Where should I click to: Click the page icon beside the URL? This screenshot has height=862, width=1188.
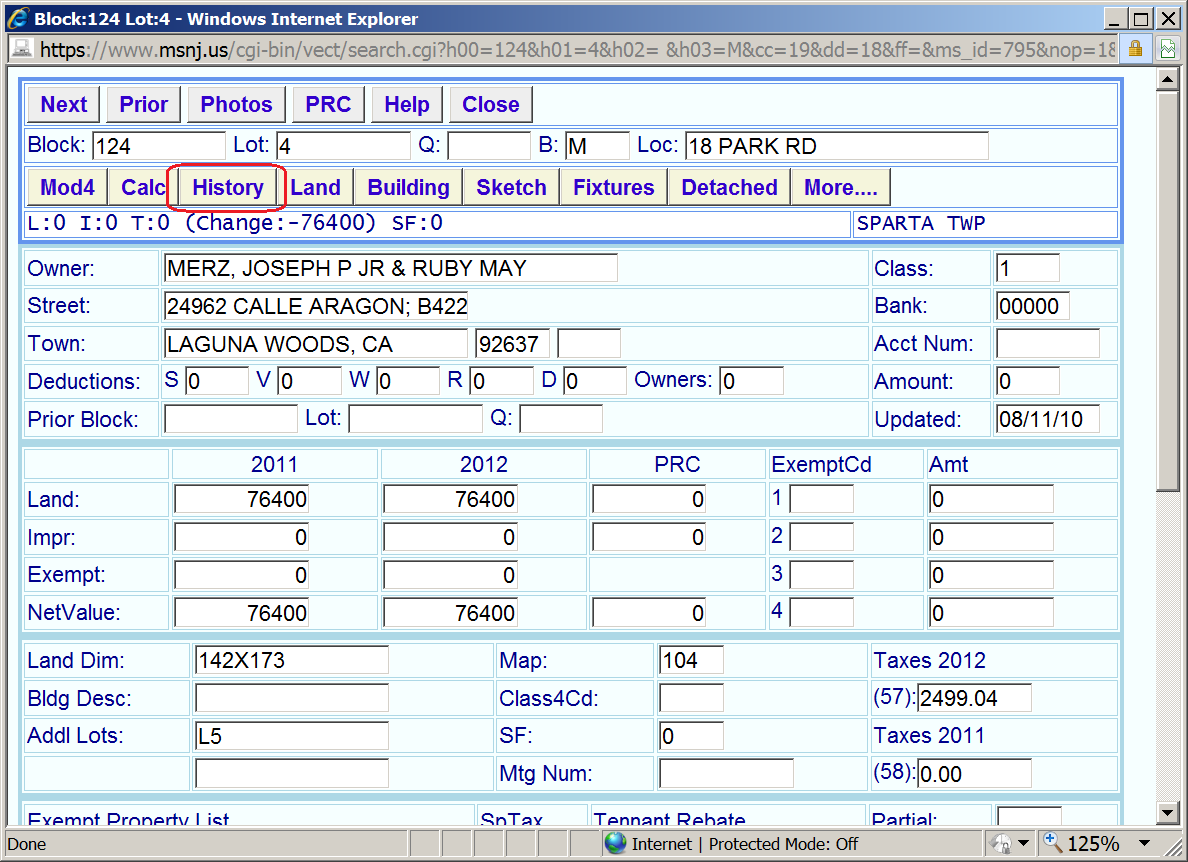[x=21, y=49]
